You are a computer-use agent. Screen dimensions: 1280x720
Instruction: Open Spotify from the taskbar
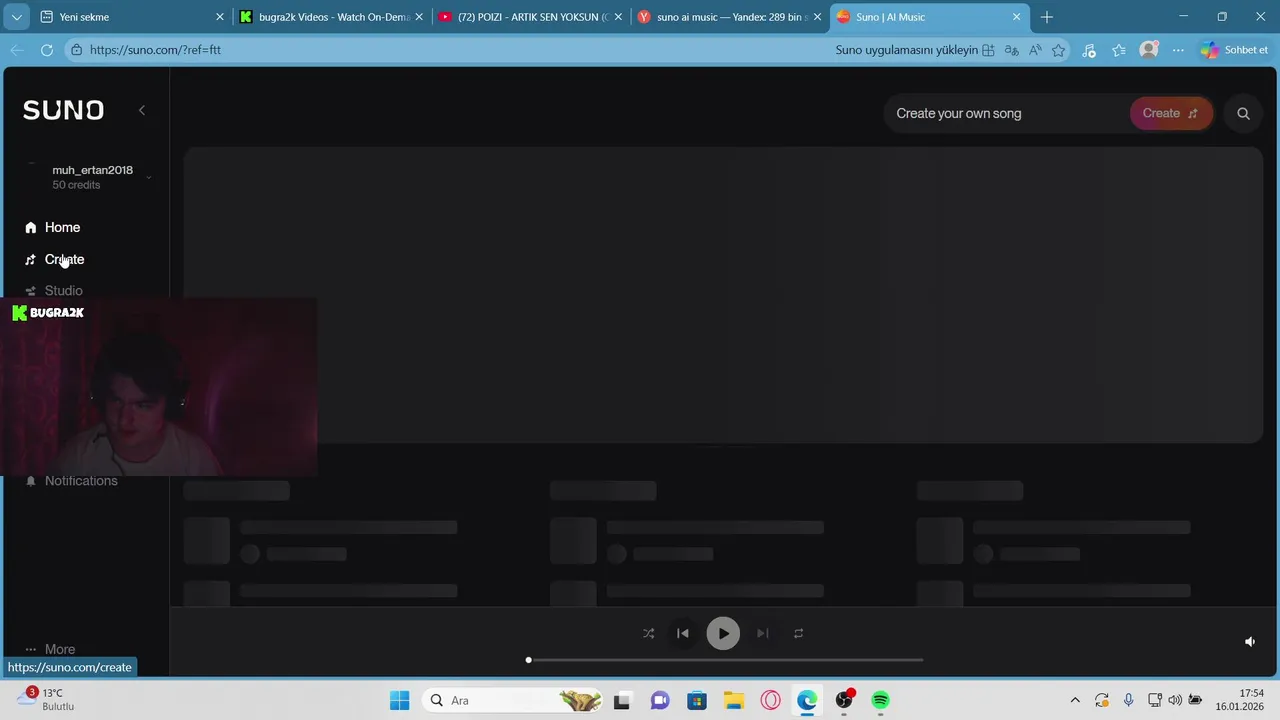pyautogui.click(x=880, y=700)
